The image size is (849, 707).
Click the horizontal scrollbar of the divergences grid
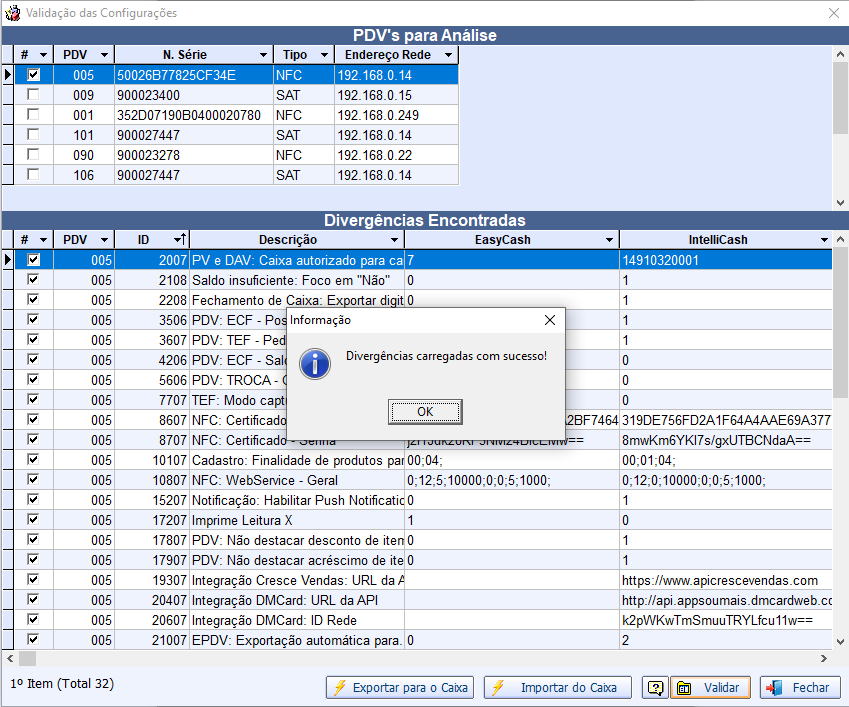pyautogui.click(x=420, y=658)
